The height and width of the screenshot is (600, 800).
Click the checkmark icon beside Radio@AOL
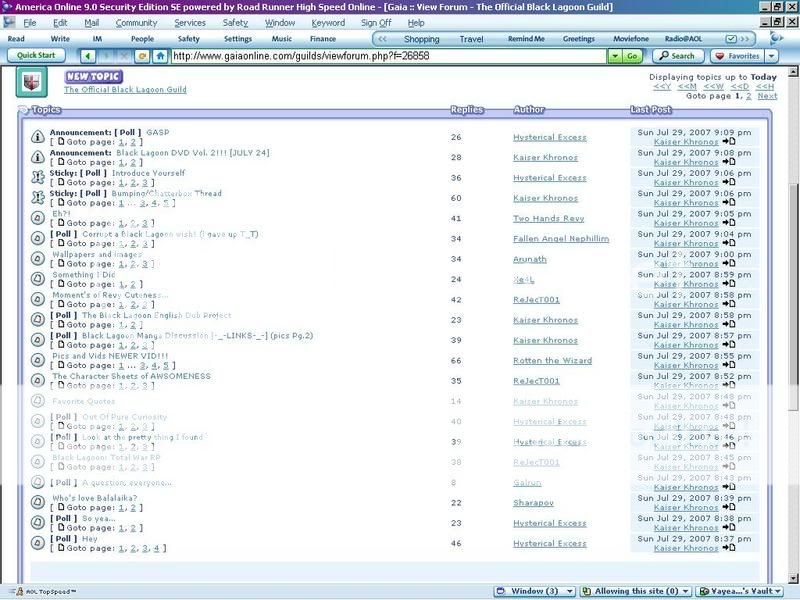731,39
